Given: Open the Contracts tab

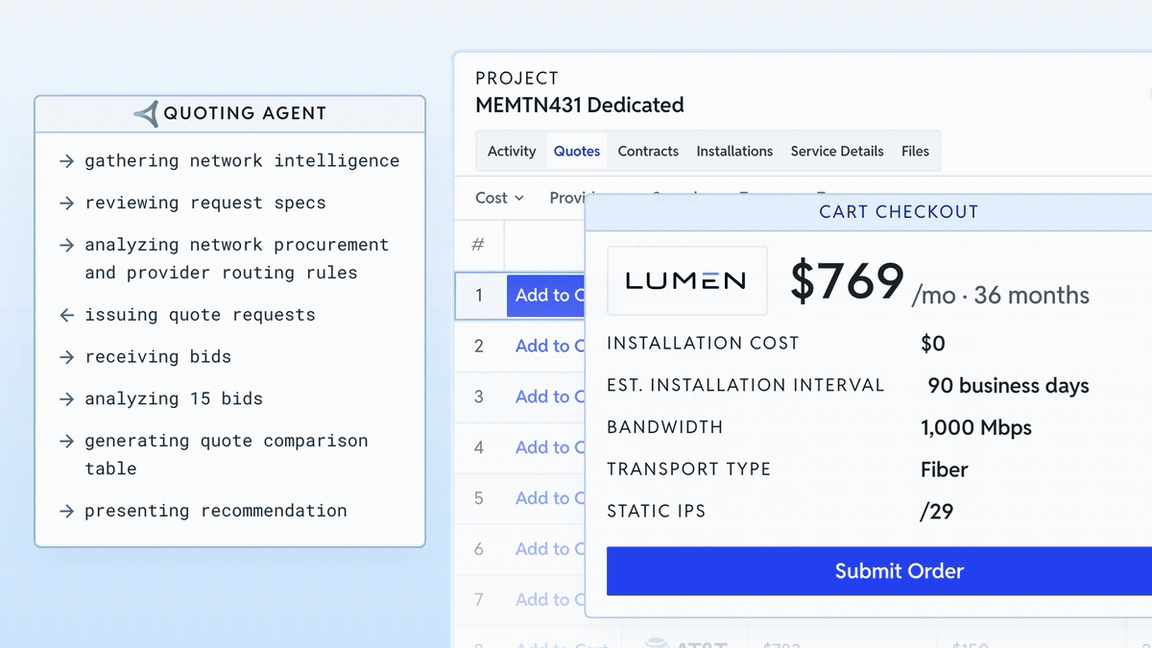Looking at the screenshot, I should point(648,151).
